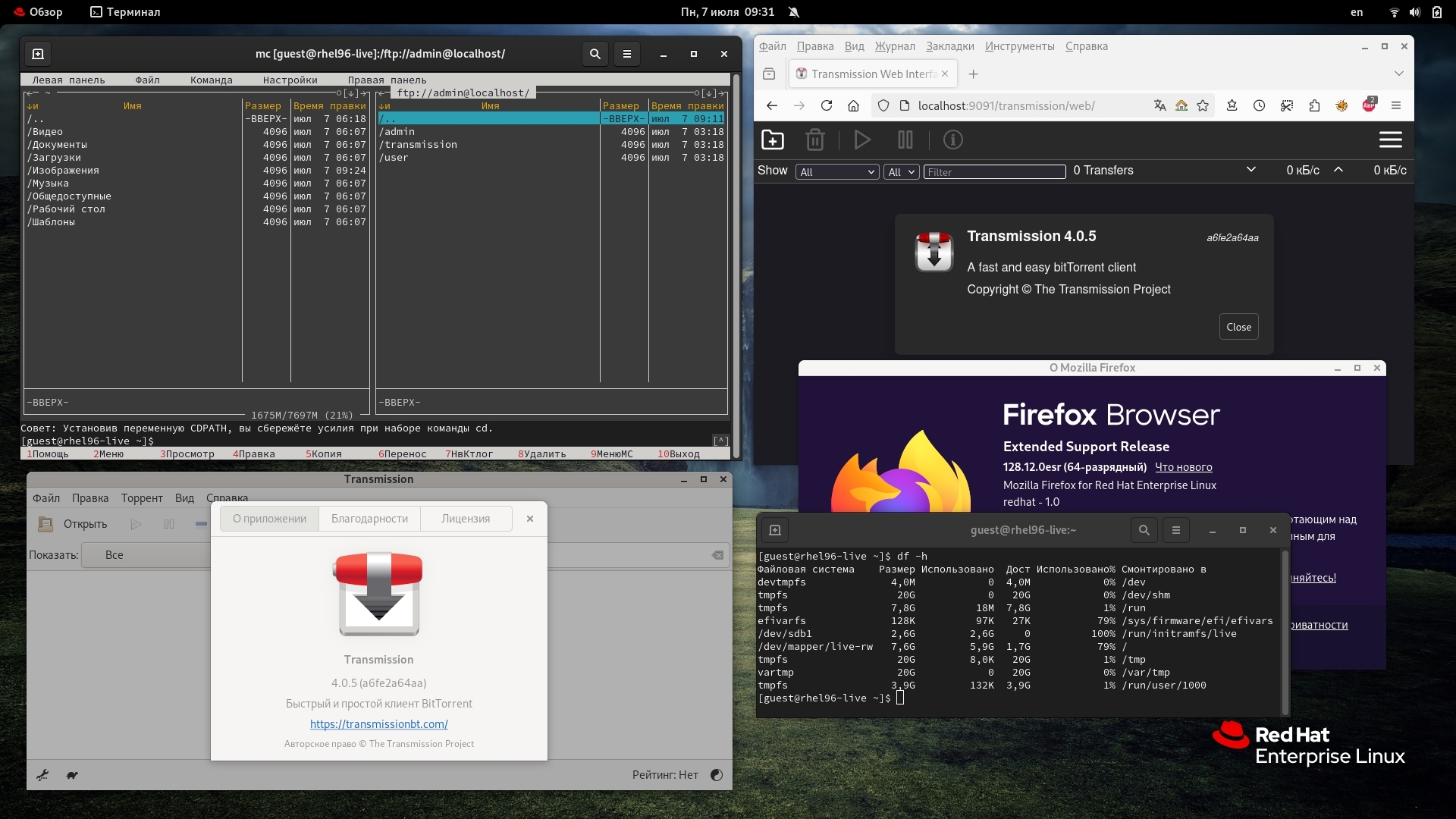Click translate page icon in address bar

[1159, 106]
